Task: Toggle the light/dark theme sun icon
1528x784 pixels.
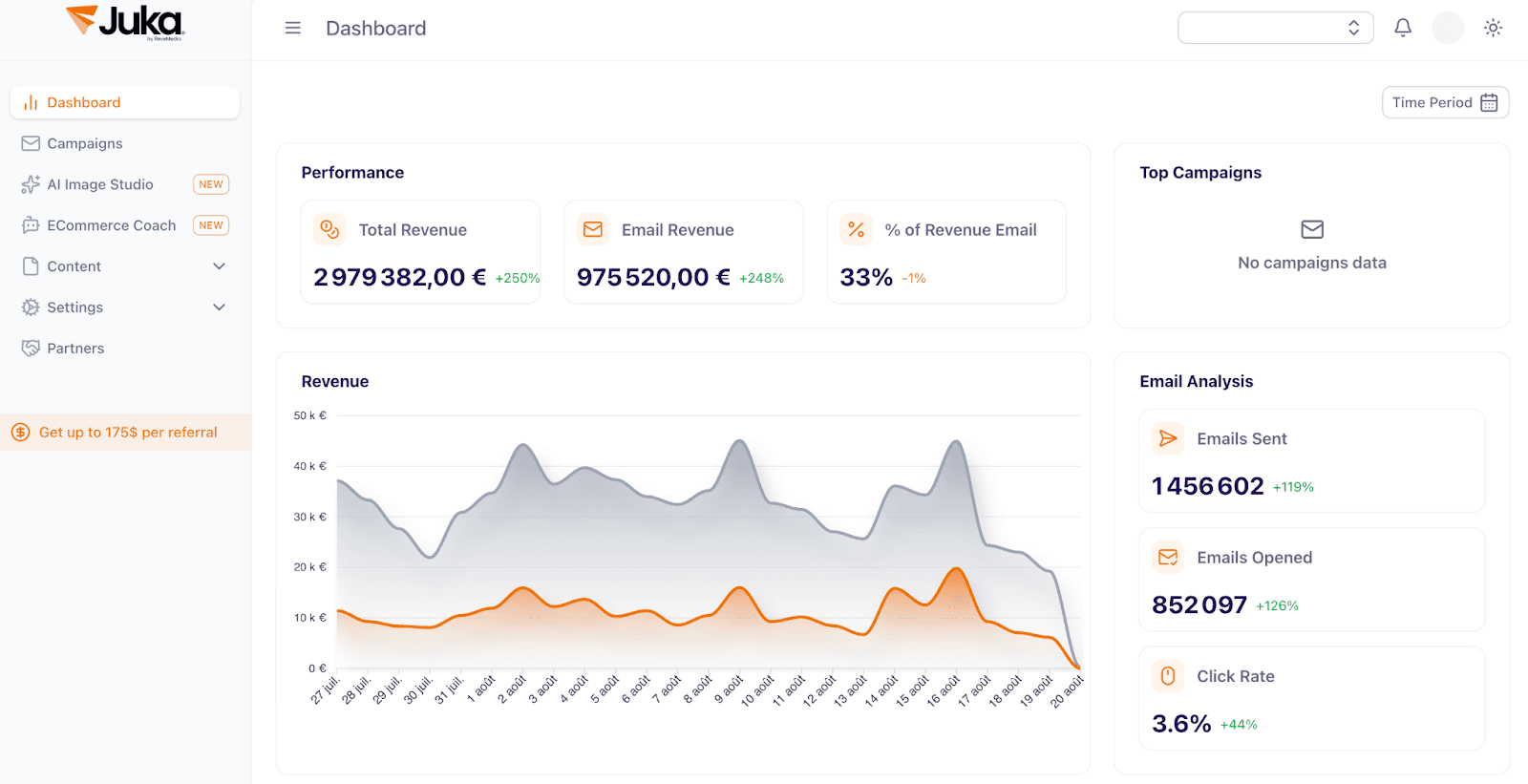Action: point(1493,28)
